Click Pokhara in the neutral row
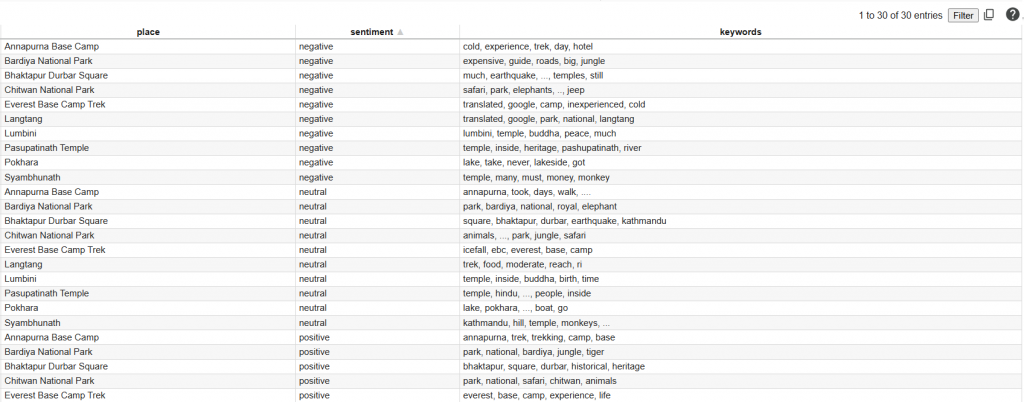 pyautogui.click(x=22, y=308)
